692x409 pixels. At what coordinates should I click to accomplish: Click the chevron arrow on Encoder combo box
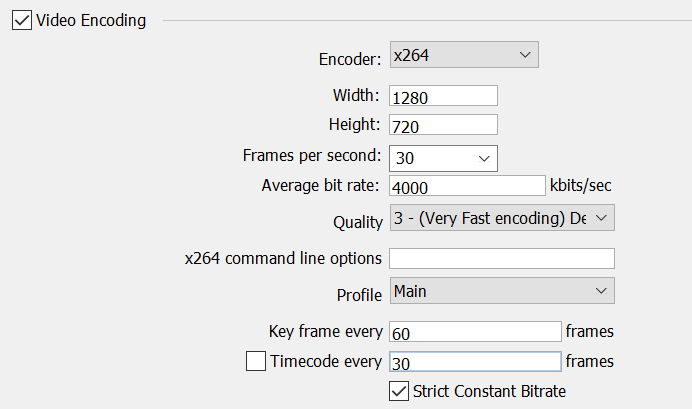pyautogui.click(x=525, y=55)
